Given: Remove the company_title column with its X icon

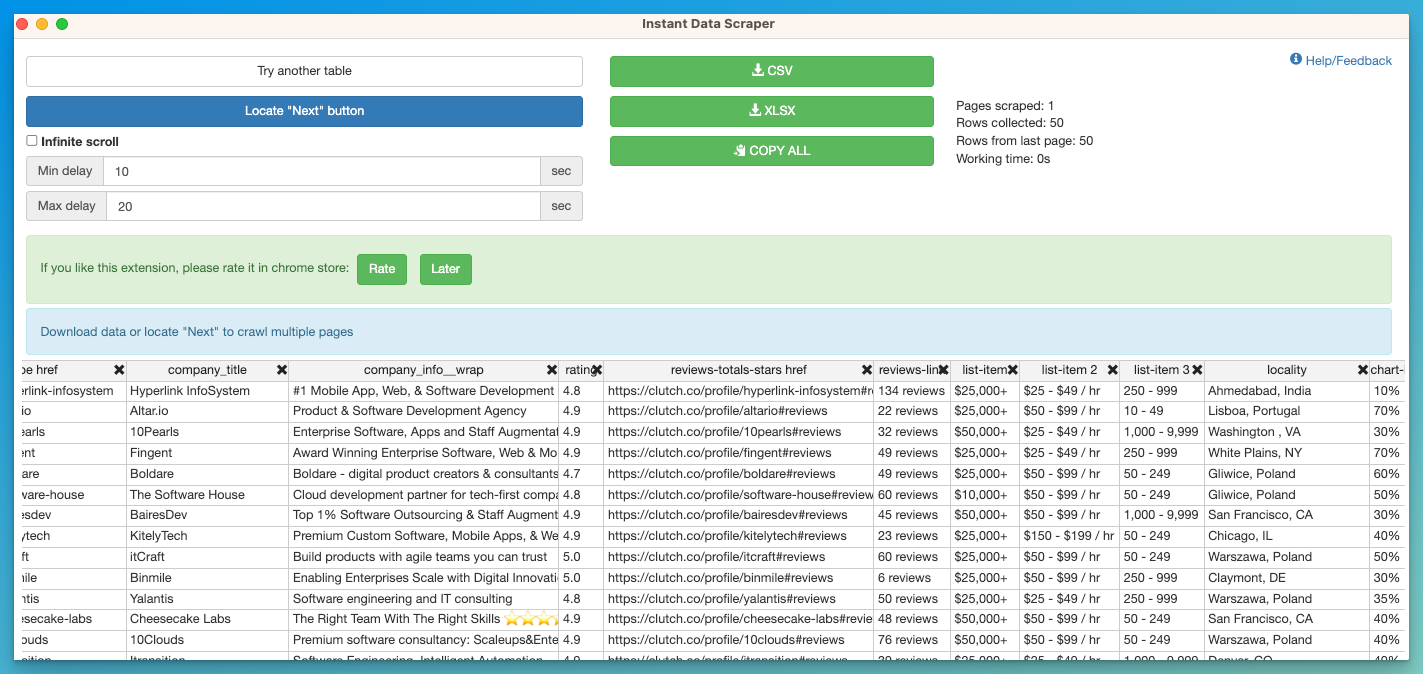Looking at the screenshot, I should (x=282, y=370).
